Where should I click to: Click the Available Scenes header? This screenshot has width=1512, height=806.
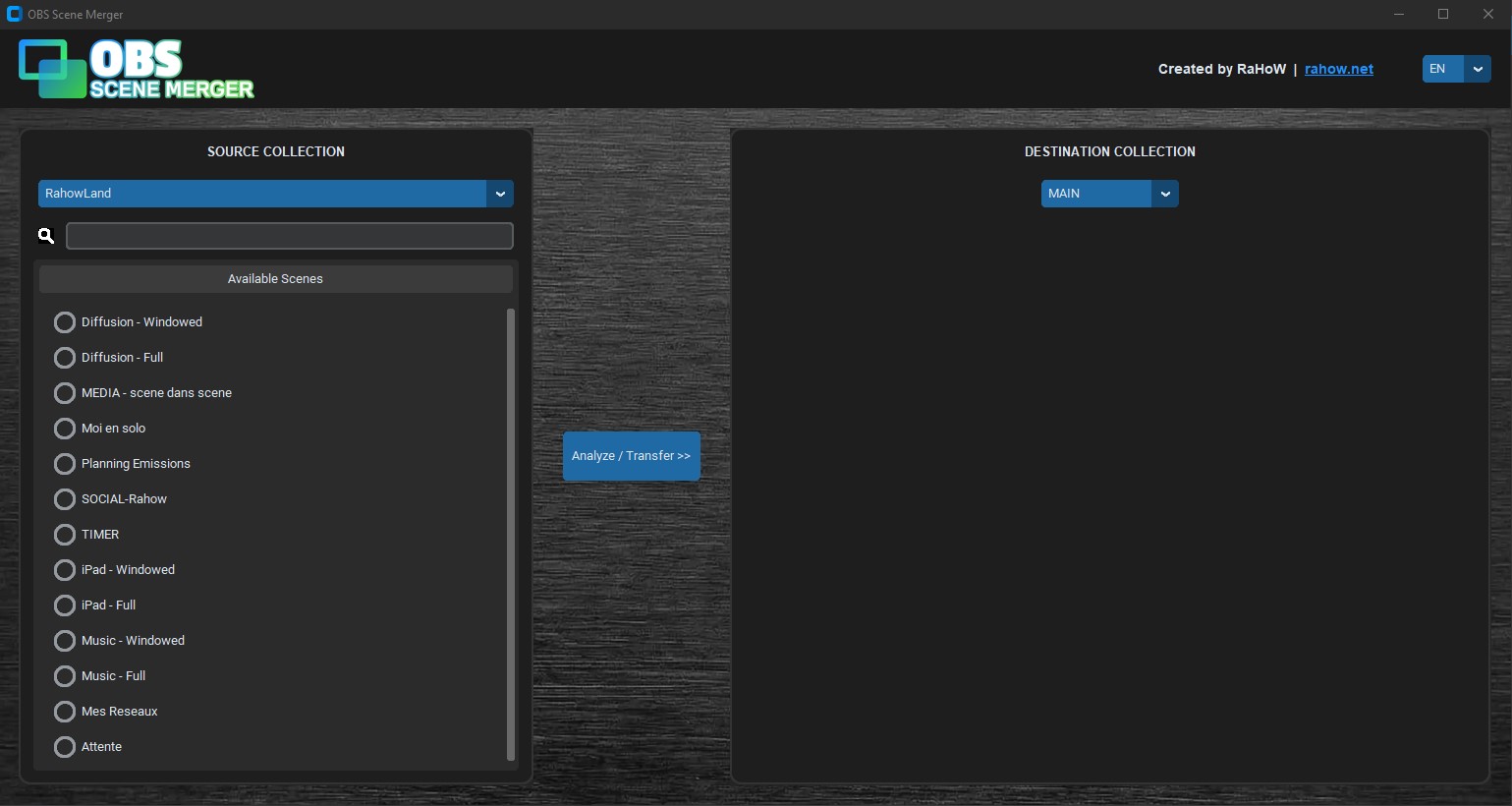click(275, 278)
